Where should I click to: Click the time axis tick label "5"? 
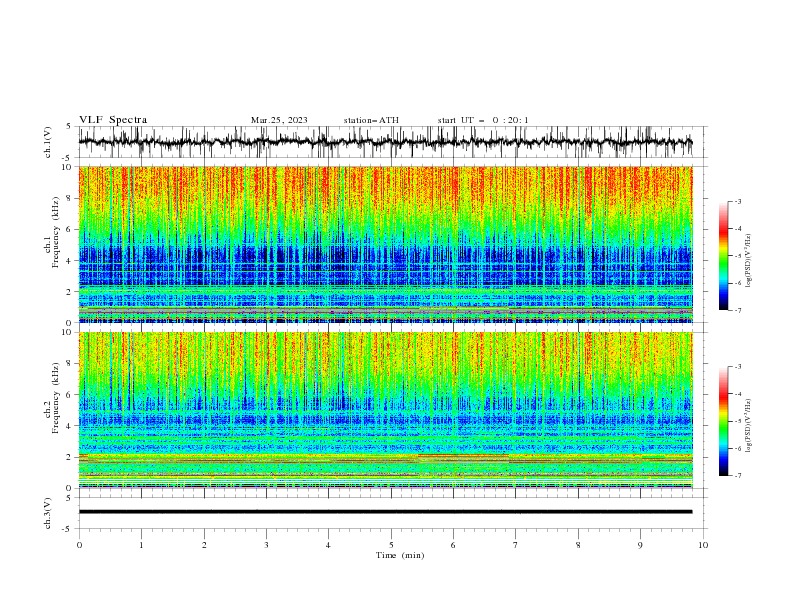(x=391, y=545)
